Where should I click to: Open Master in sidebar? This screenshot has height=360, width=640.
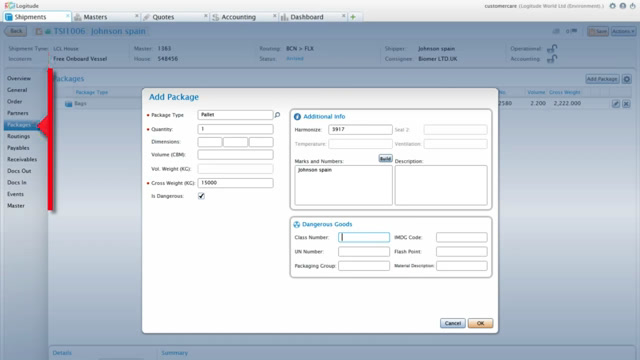(16, 206)
